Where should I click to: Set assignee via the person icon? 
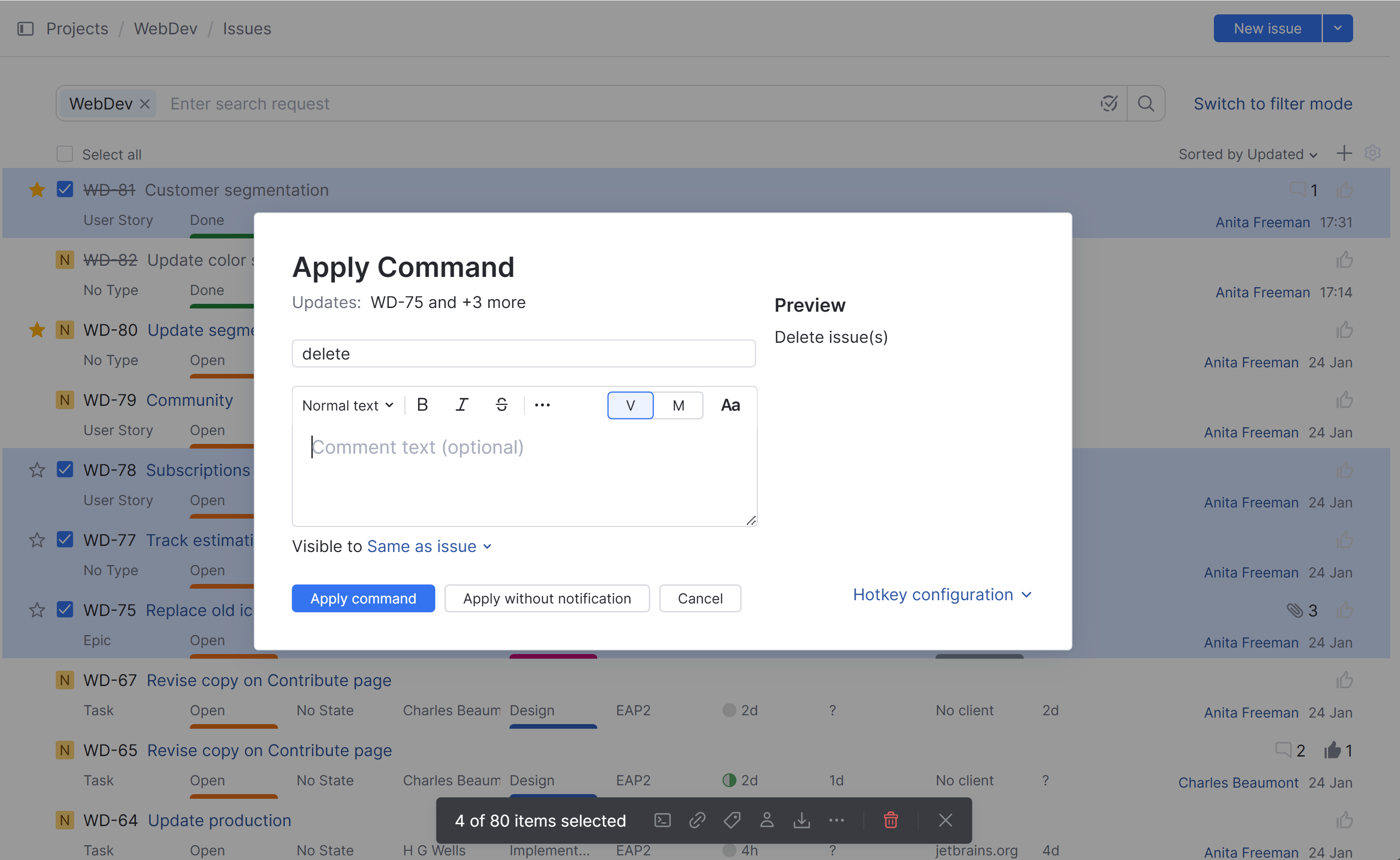[767, 820]
